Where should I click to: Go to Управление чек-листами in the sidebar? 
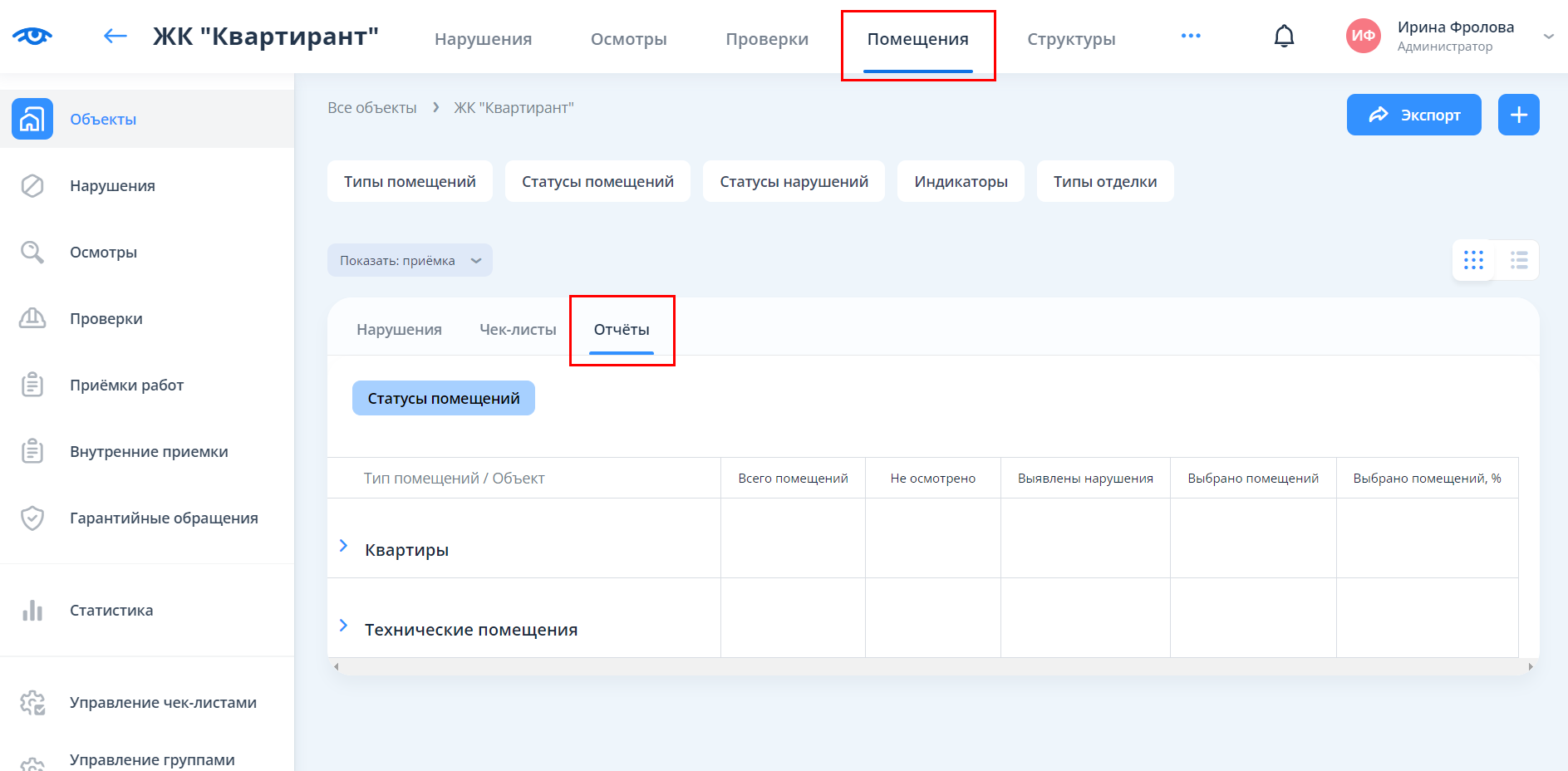point(163,703)
